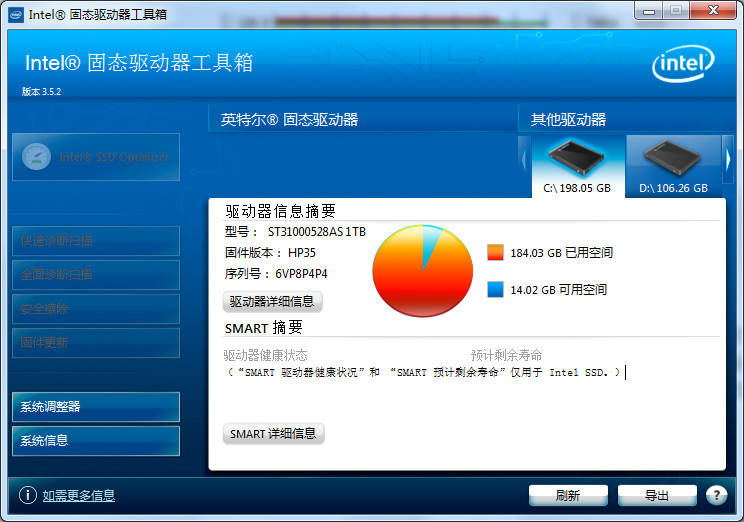The height and width of the screenshot is (522, 744).
Task: Open SMART 详细信息 details
Action: click(273, 434)
